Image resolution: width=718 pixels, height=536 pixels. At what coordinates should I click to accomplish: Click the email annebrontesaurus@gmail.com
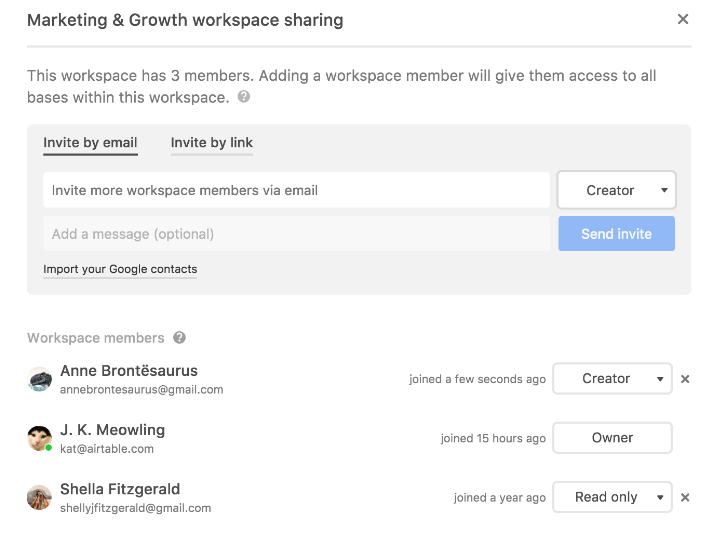(x=141, y=390)
